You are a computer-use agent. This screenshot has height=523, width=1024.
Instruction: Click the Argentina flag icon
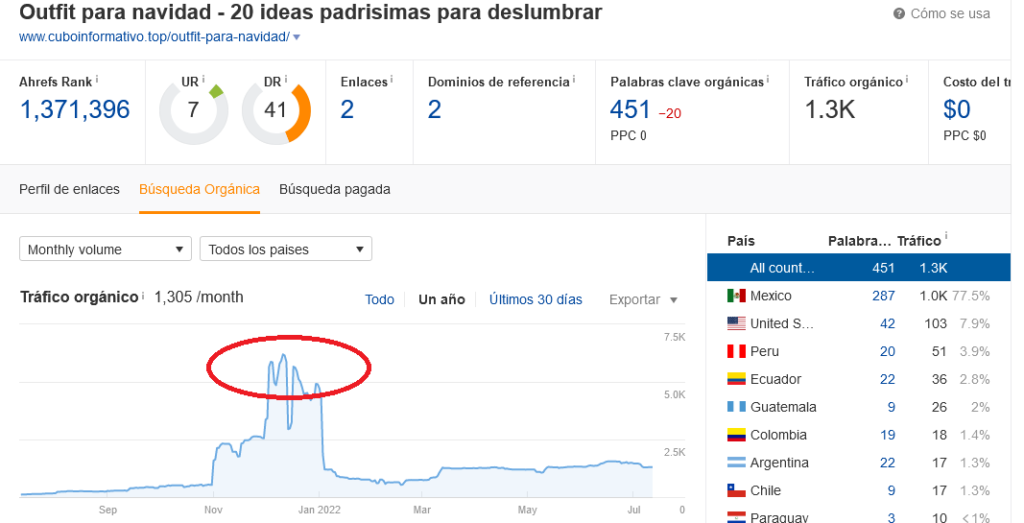(736, 462)
